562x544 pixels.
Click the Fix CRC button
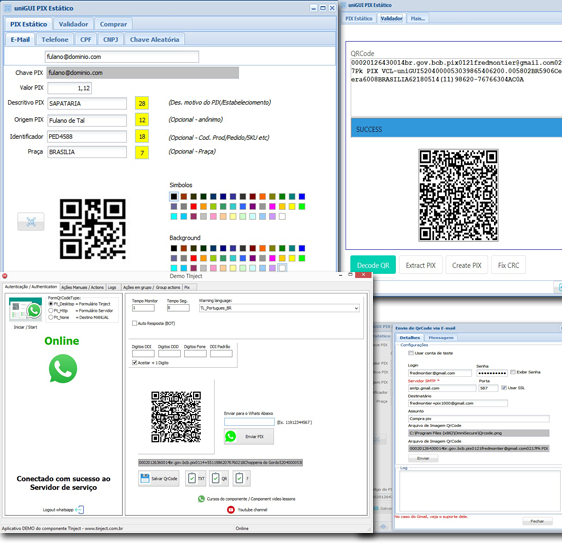coord(508,265)
